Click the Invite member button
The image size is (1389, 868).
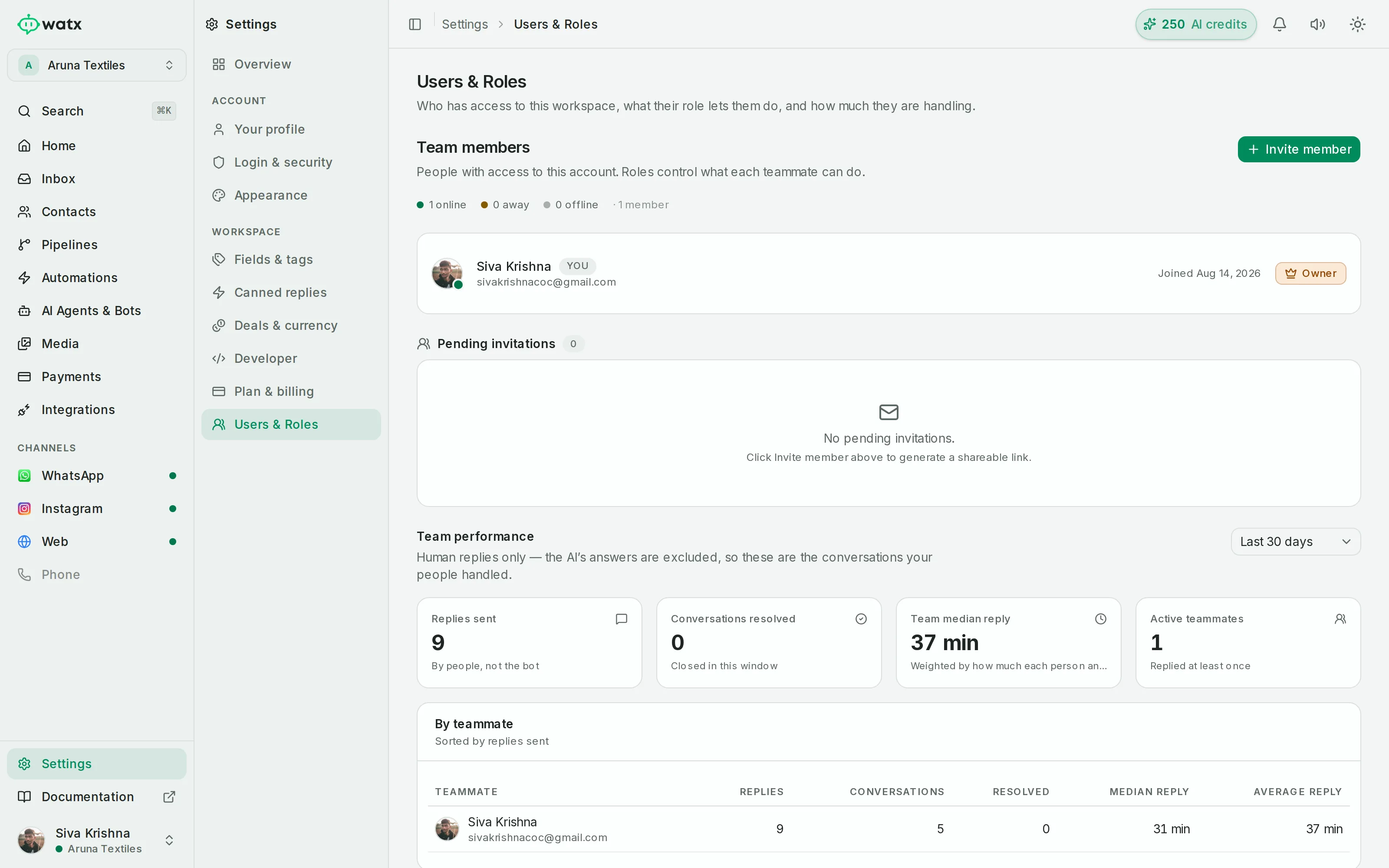point(1298,149)
